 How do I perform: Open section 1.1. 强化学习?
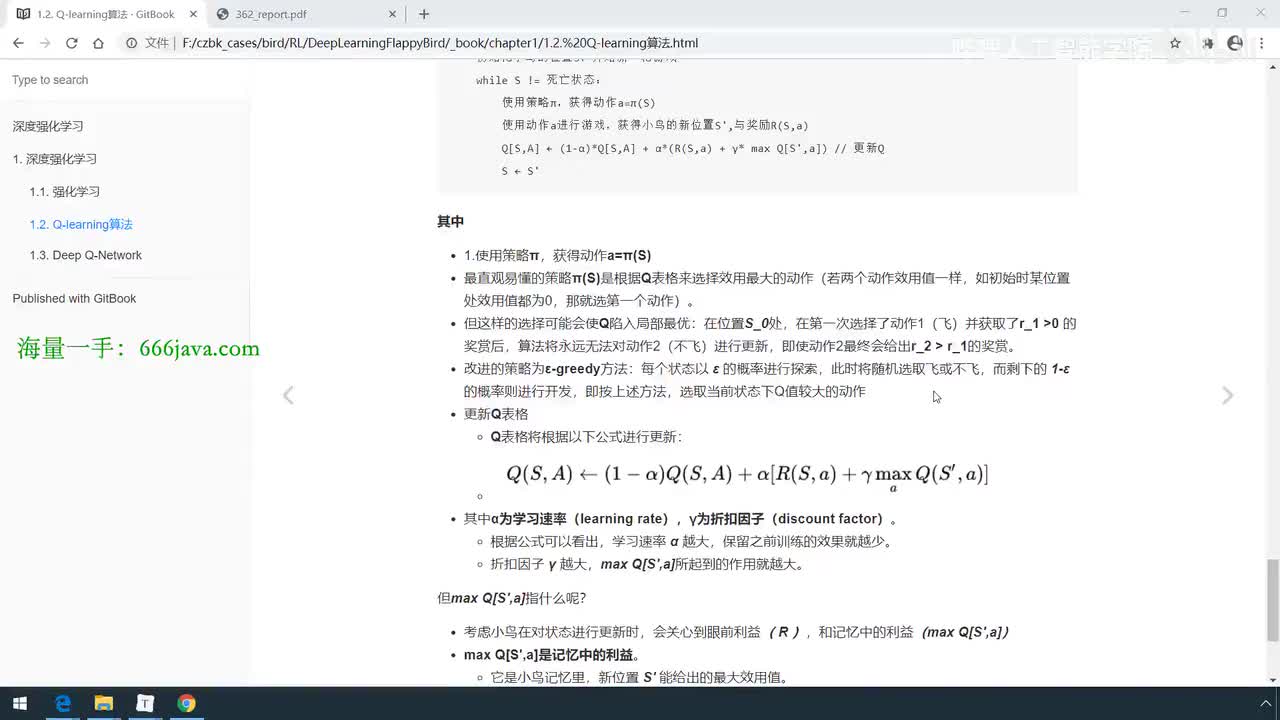pyautogui.click(x=65, y=192)
